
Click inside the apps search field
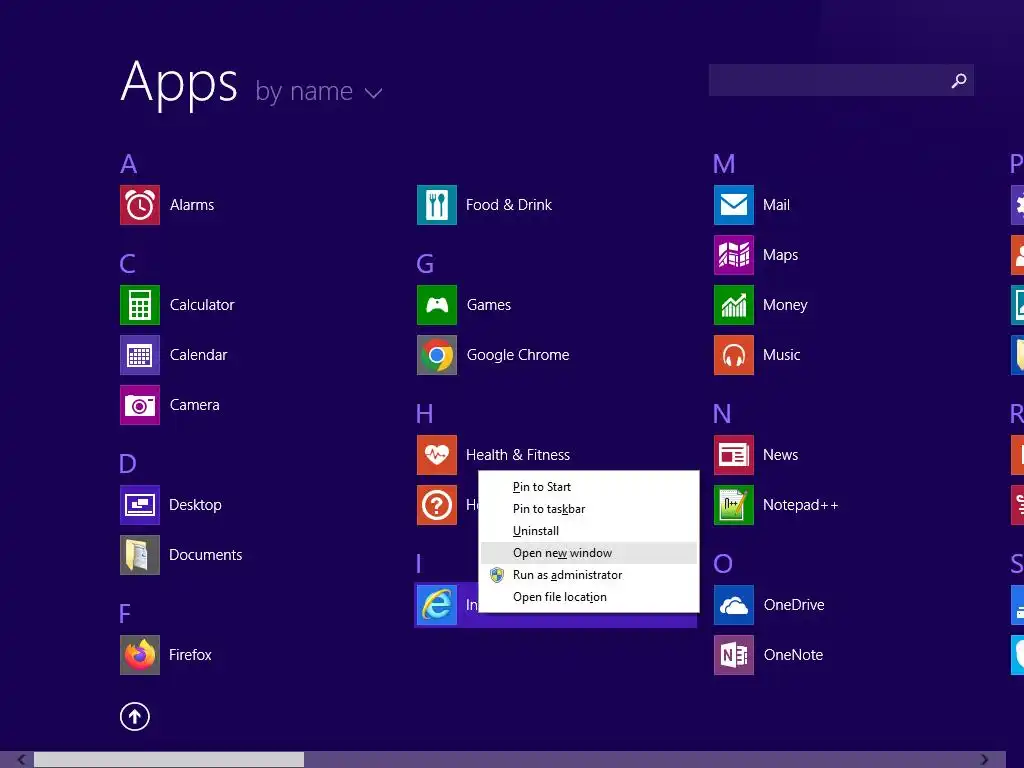[841, 80]
